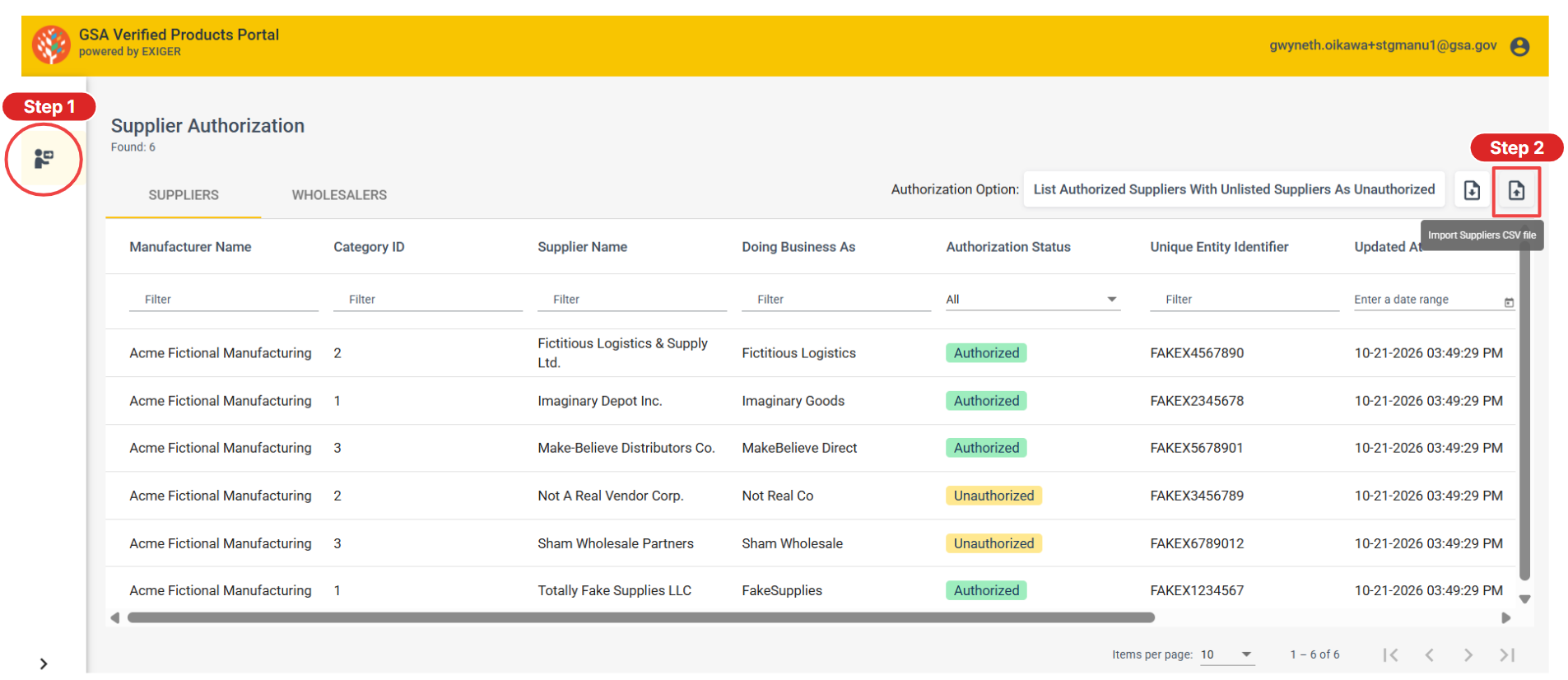The height and width of the screenshot is (680, 1568).
Task: Click the Doing Business As filter field
Action: click(x=836, y=300)
